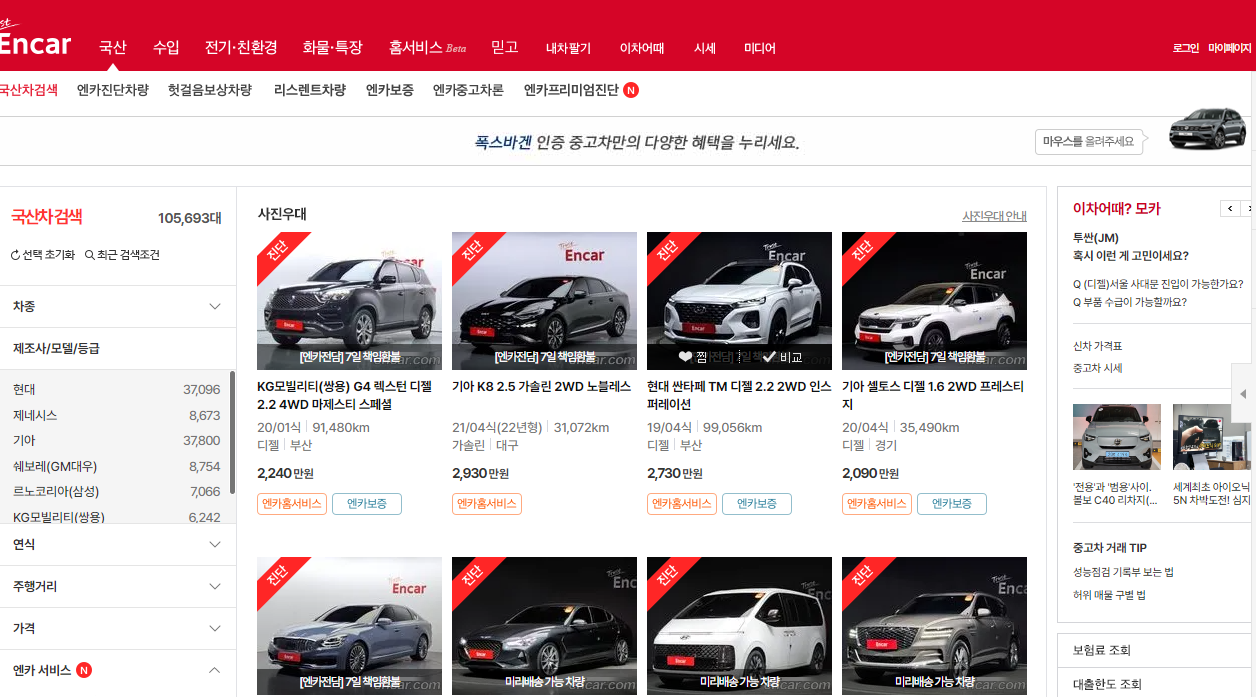
Task: Click the right edge collapse panel arrow
Action: [1243, 394]
